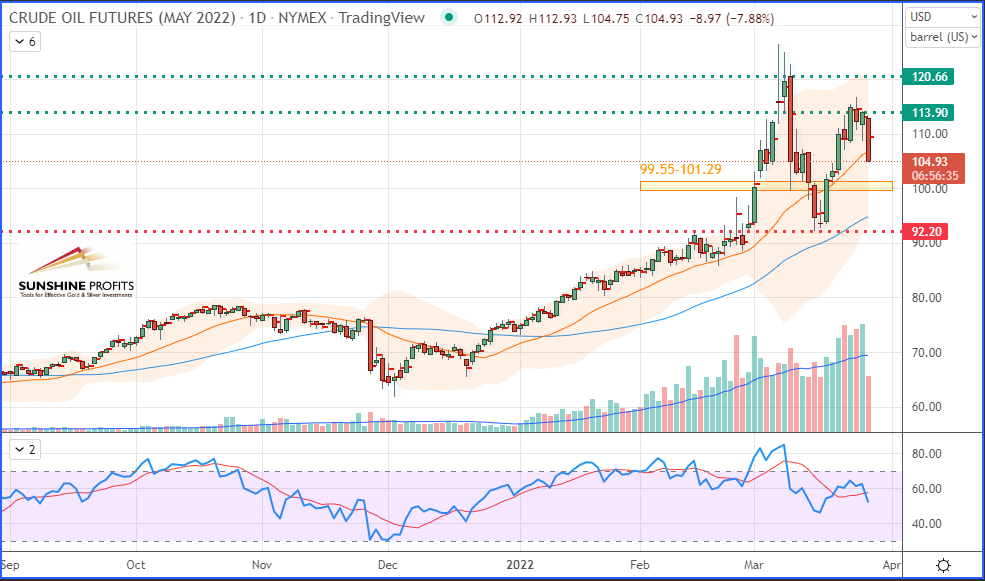Click the Sunshine Profits logo
The width and height of the screenshot is (985, 581).
76,272
